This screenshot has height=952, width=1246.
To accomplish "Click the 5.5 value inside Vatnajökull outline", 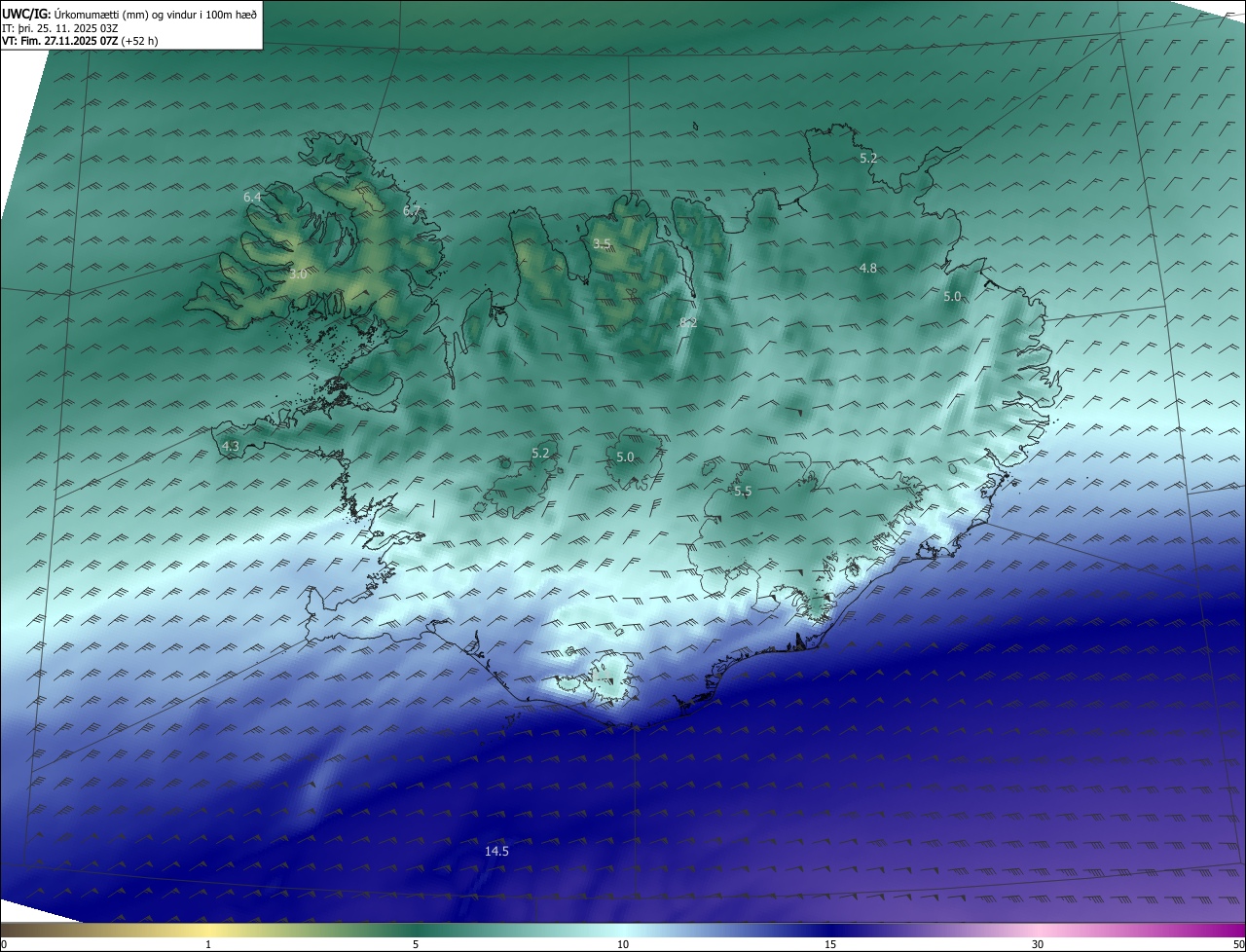I will pos(743,492).
